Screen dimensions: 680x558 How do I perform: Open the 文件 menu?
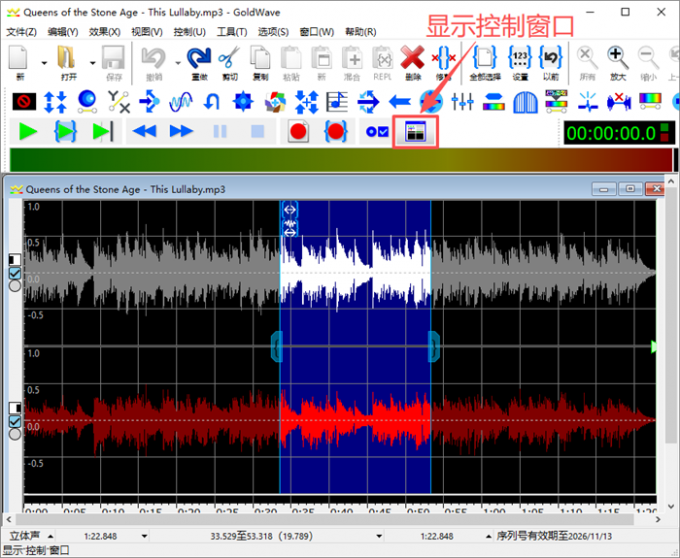(22, 32)
